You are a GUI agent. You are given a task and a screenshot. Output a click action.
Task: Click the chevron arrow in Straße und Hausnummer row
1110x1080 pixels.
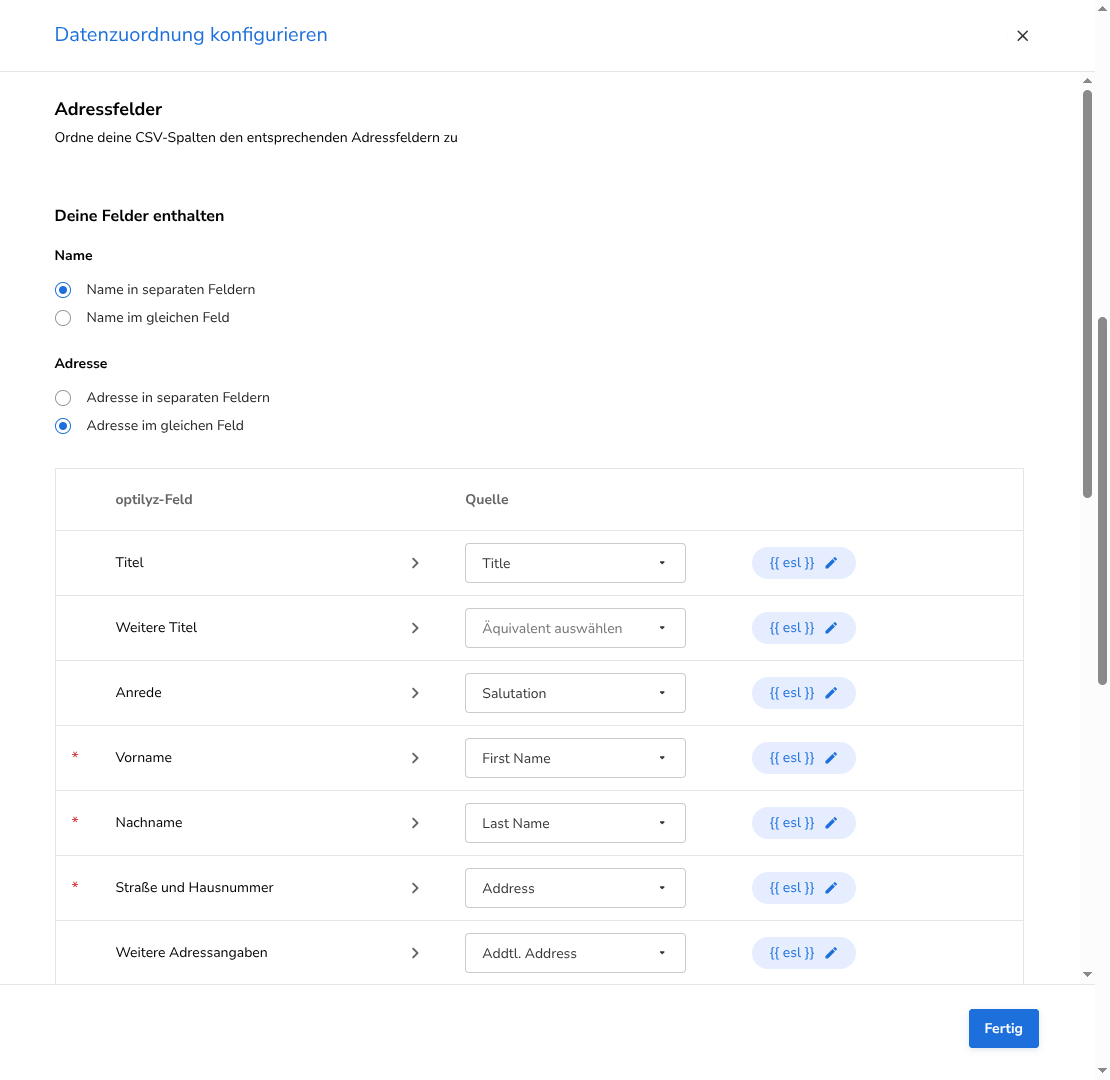[x=416, y=888]
